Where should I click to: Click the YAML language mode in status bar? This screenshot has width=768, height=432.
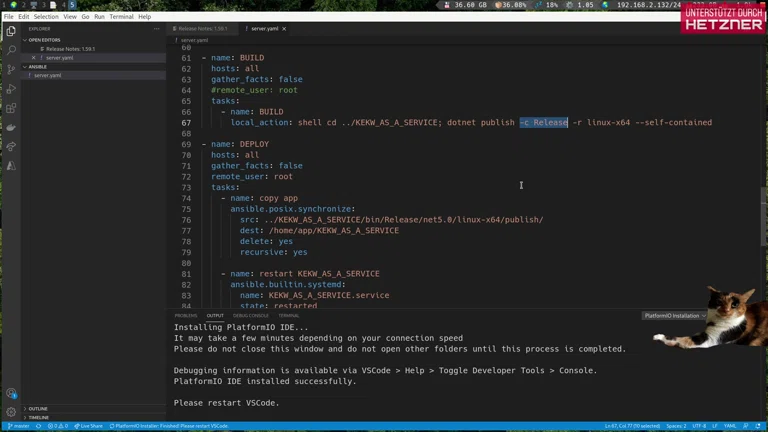(x=729, y=426)
